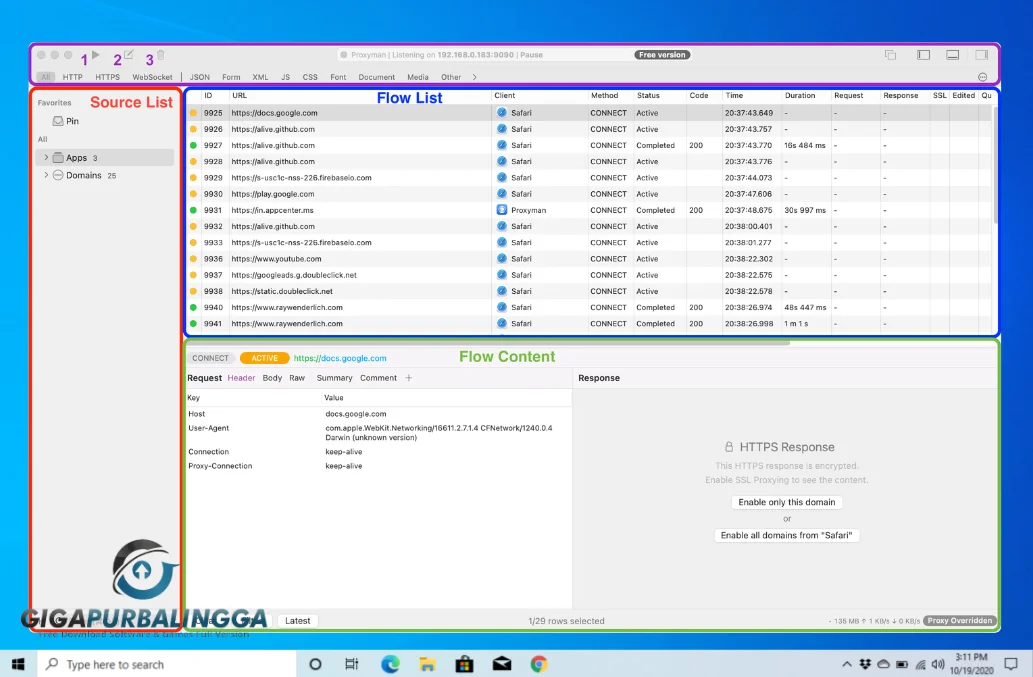Select row 9936 https://www.youtube.com
1033x677 pixels.
pos(590,259)
